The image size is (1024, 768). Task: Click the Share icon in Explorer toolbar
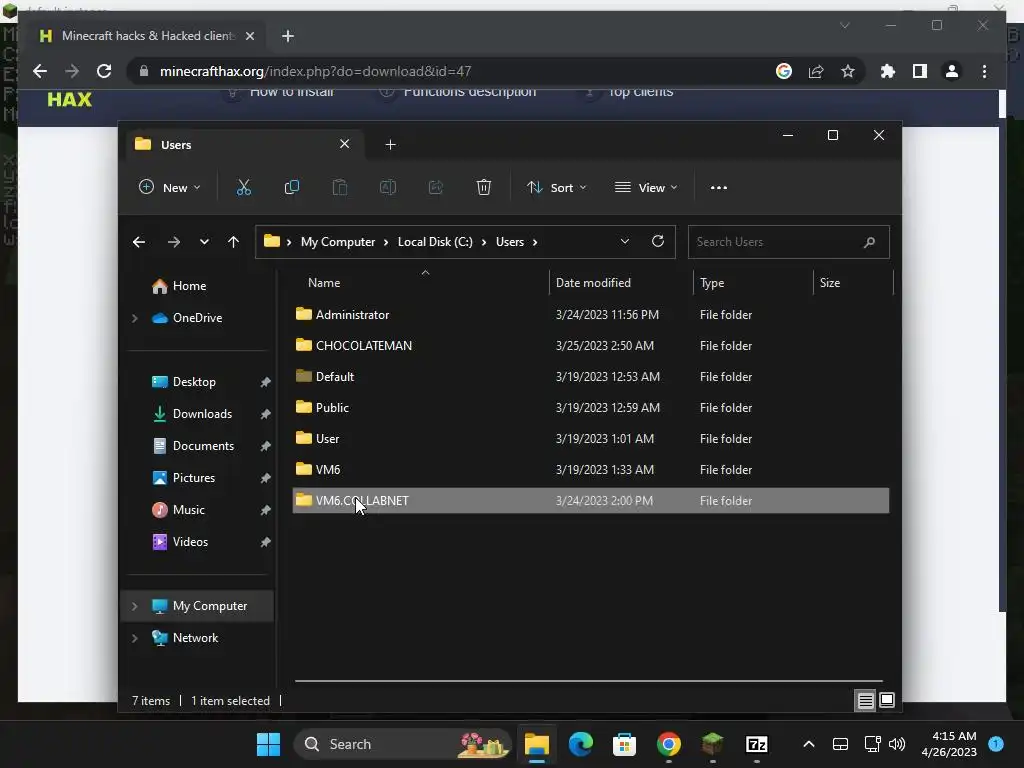436,187
